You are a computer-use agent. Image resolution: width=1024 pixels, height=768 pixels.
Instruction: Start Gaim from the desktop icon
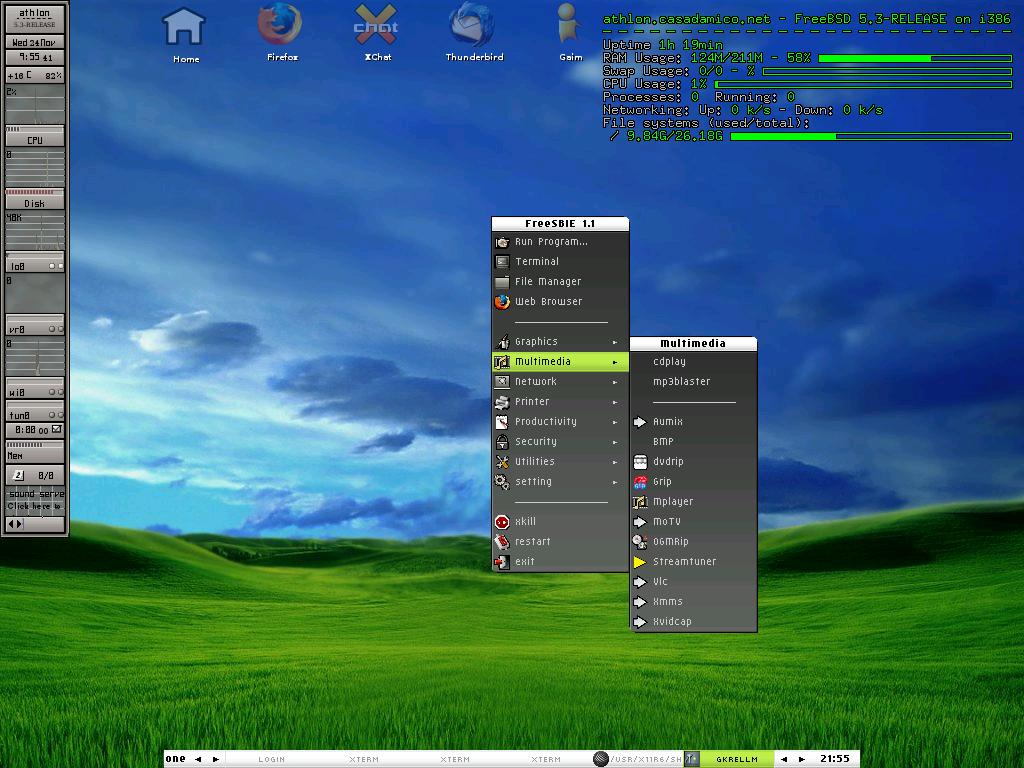570,33
